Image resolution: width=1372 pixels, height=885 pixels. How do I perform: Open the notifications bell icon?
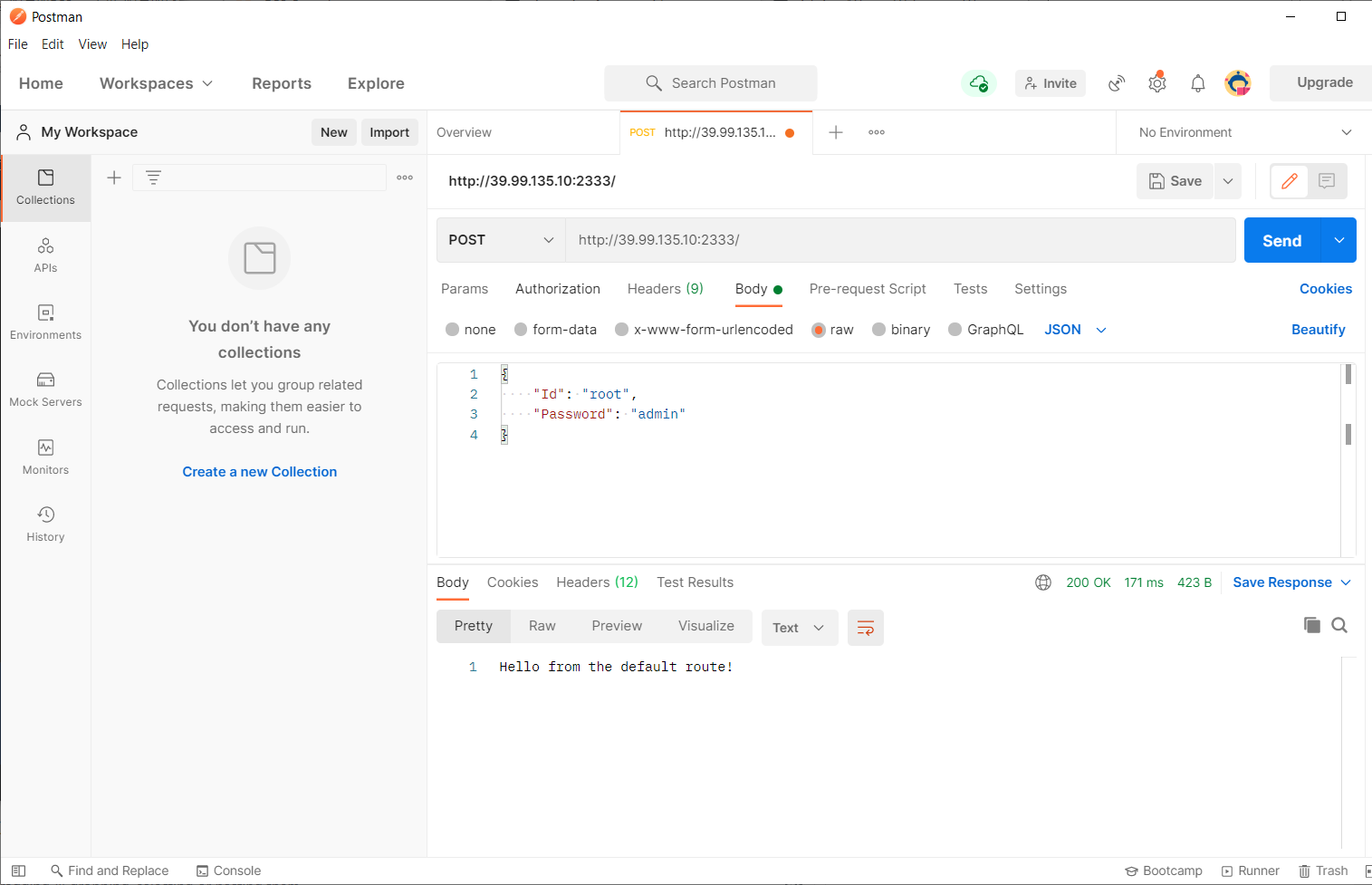point(1197,83)
